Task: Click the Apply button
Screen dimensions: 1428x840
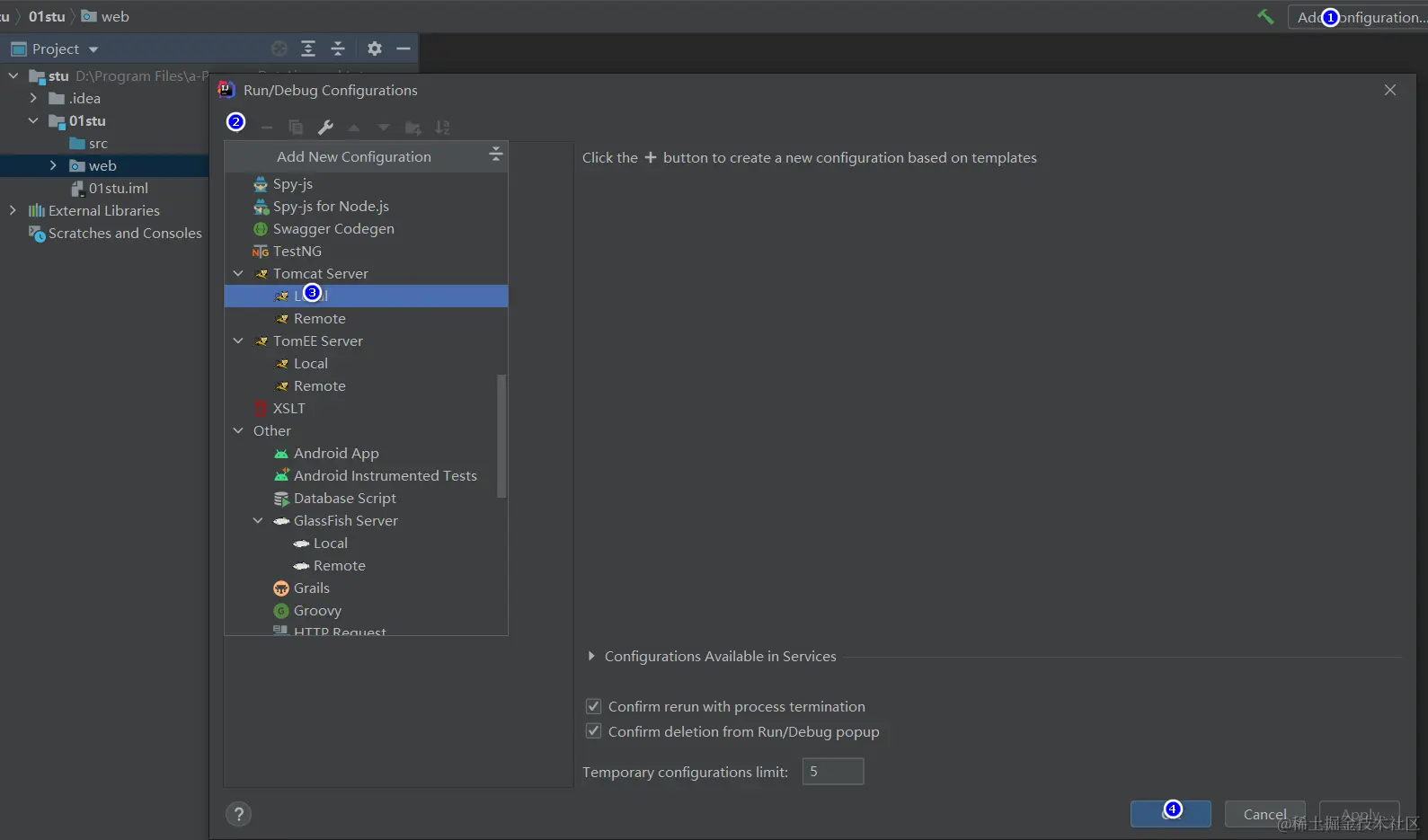Action: tap(1359, 814)
